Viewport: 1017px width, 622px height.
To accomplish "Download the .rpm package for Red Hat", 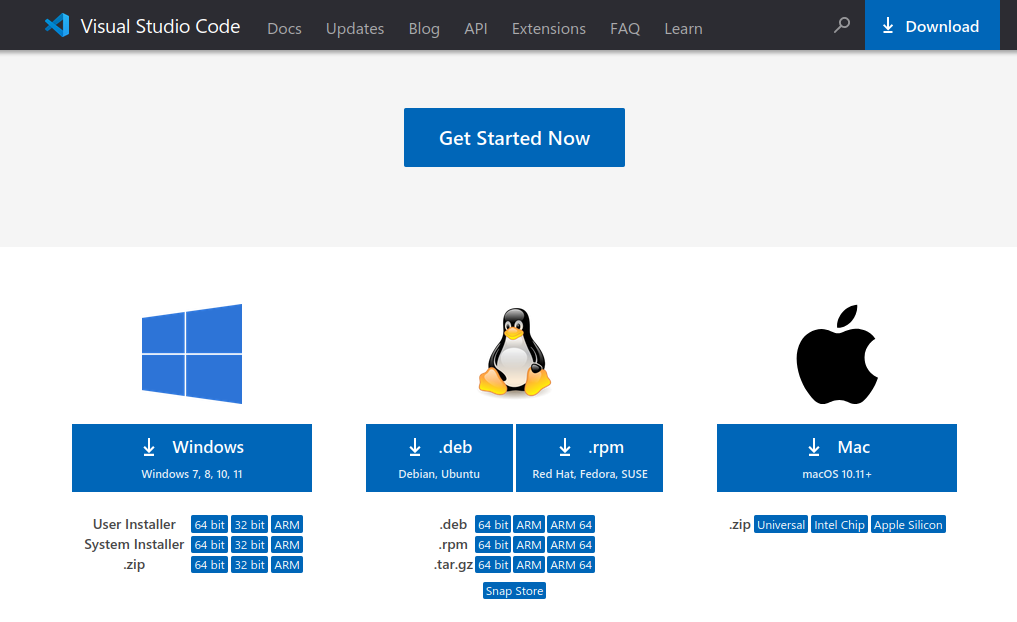I will 590,458.
